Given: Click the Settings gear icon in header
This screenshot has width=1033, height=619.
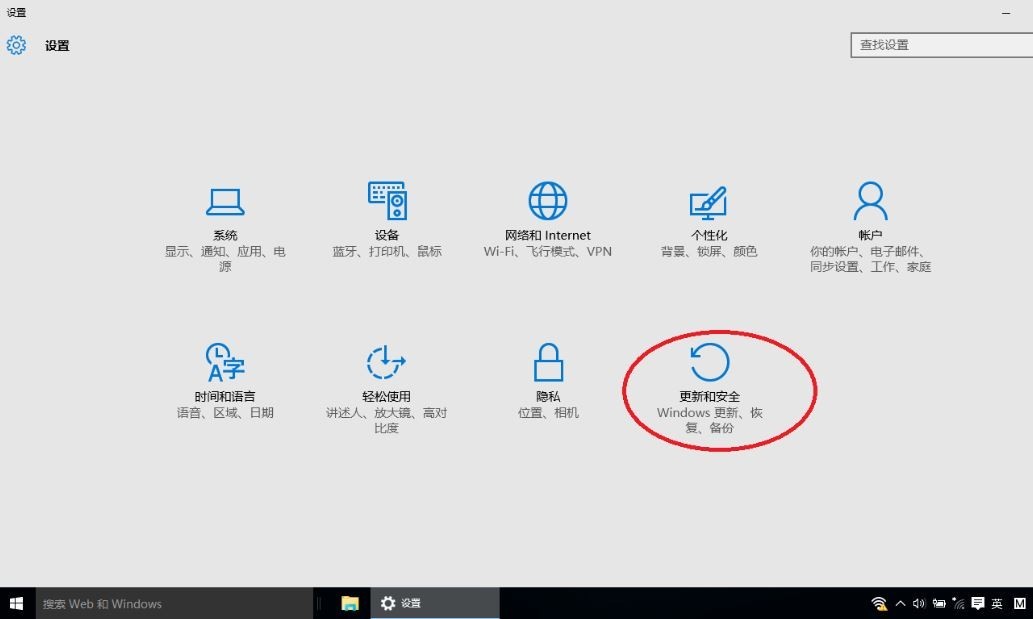Looking at the screenshot, I should (x=16, y=45).
